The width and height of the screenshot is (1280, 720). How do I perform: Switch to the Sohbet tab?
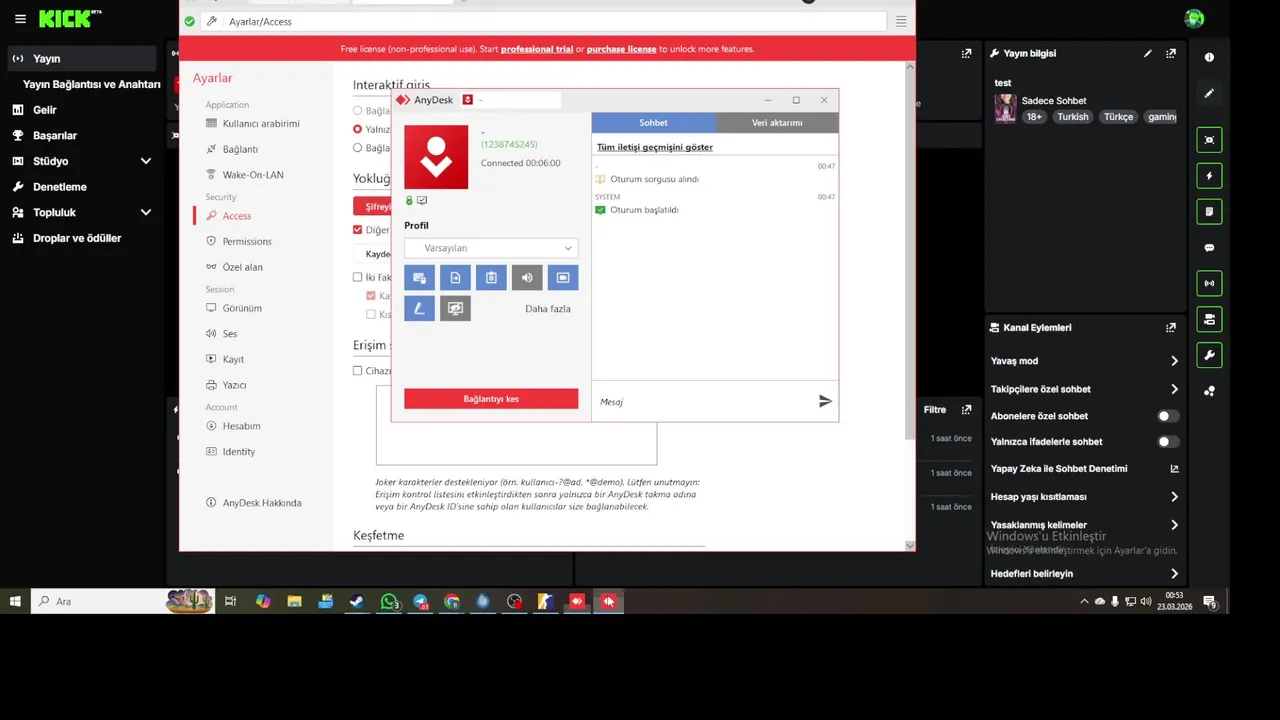pyautogui.click(x=653, y=122)
